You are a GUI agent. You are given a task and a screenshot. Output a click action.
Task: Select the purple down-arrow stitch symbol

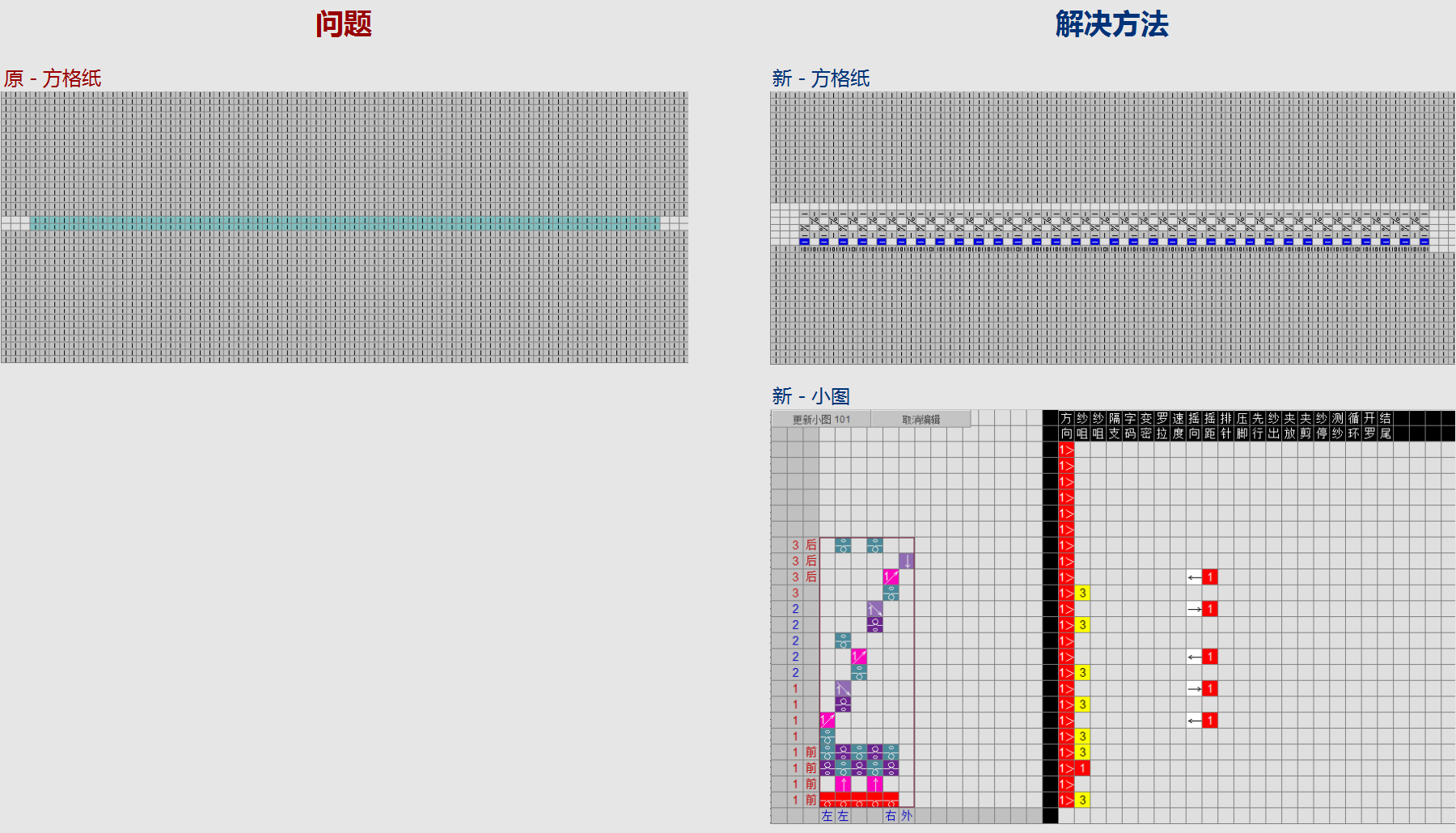pos(907,560)
